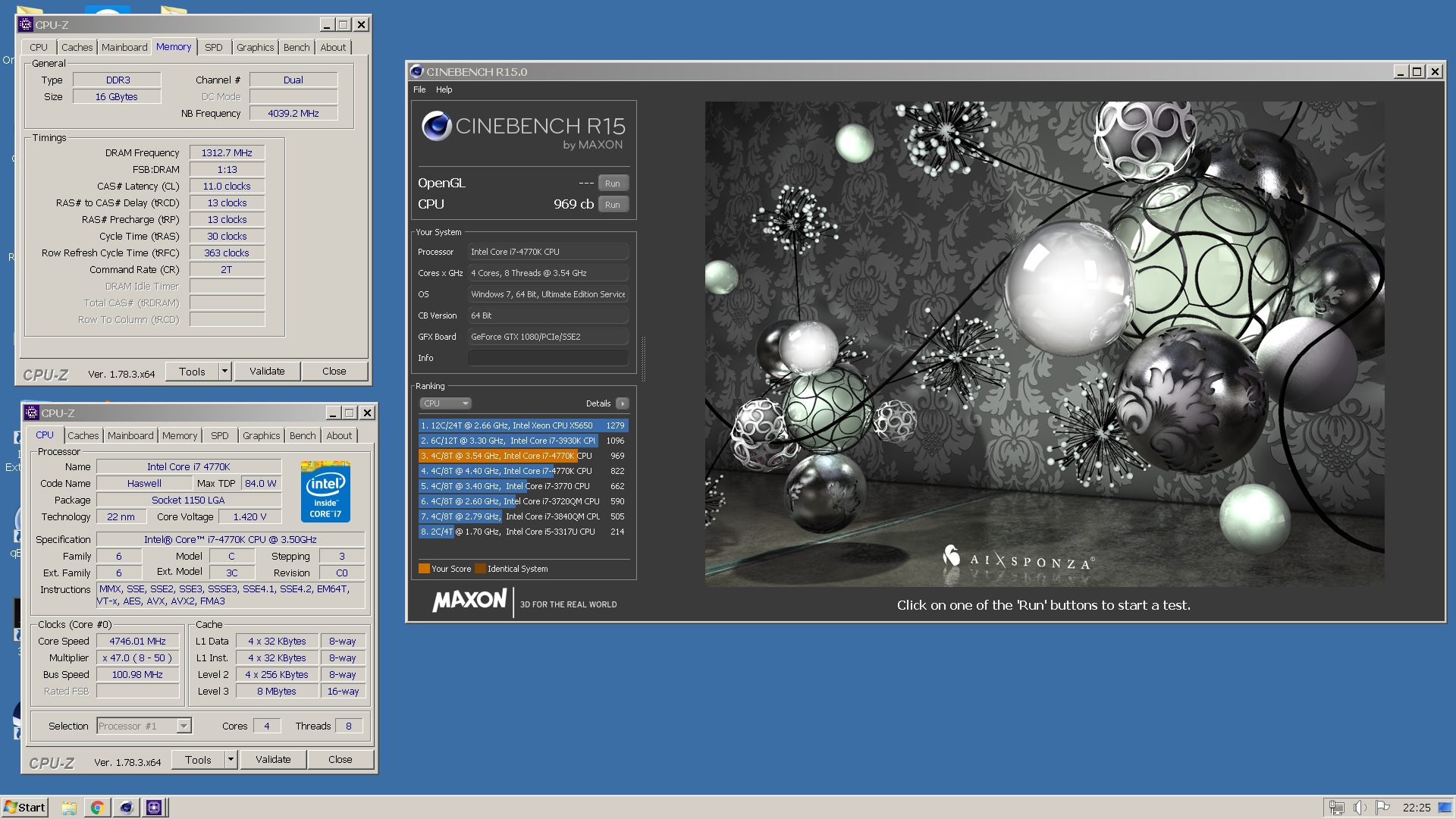Click the rendered scene preview image

coord(1044,344)
